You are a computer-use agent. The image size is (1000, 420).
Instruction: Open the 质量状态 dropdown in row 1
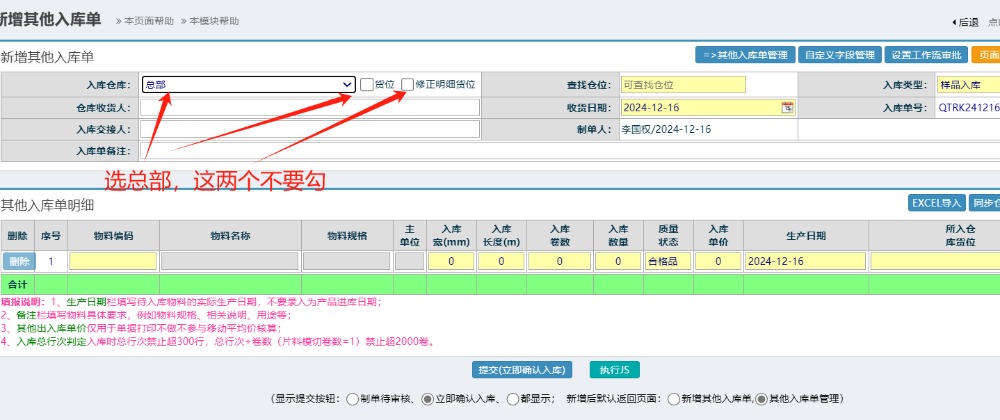coord(665,261)
